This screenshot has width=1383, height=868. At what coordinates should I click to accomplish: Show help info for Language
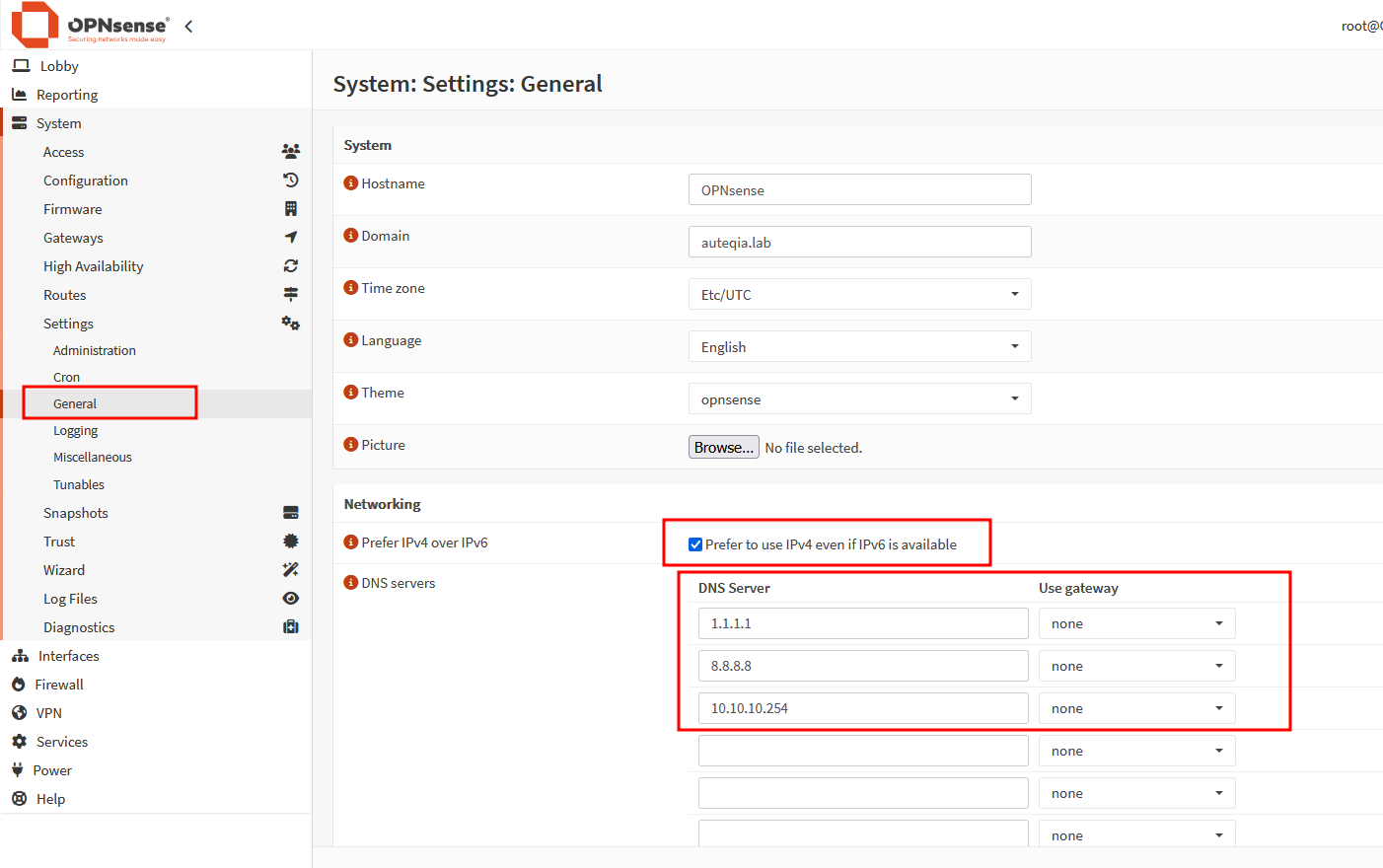tap(350, 340)
